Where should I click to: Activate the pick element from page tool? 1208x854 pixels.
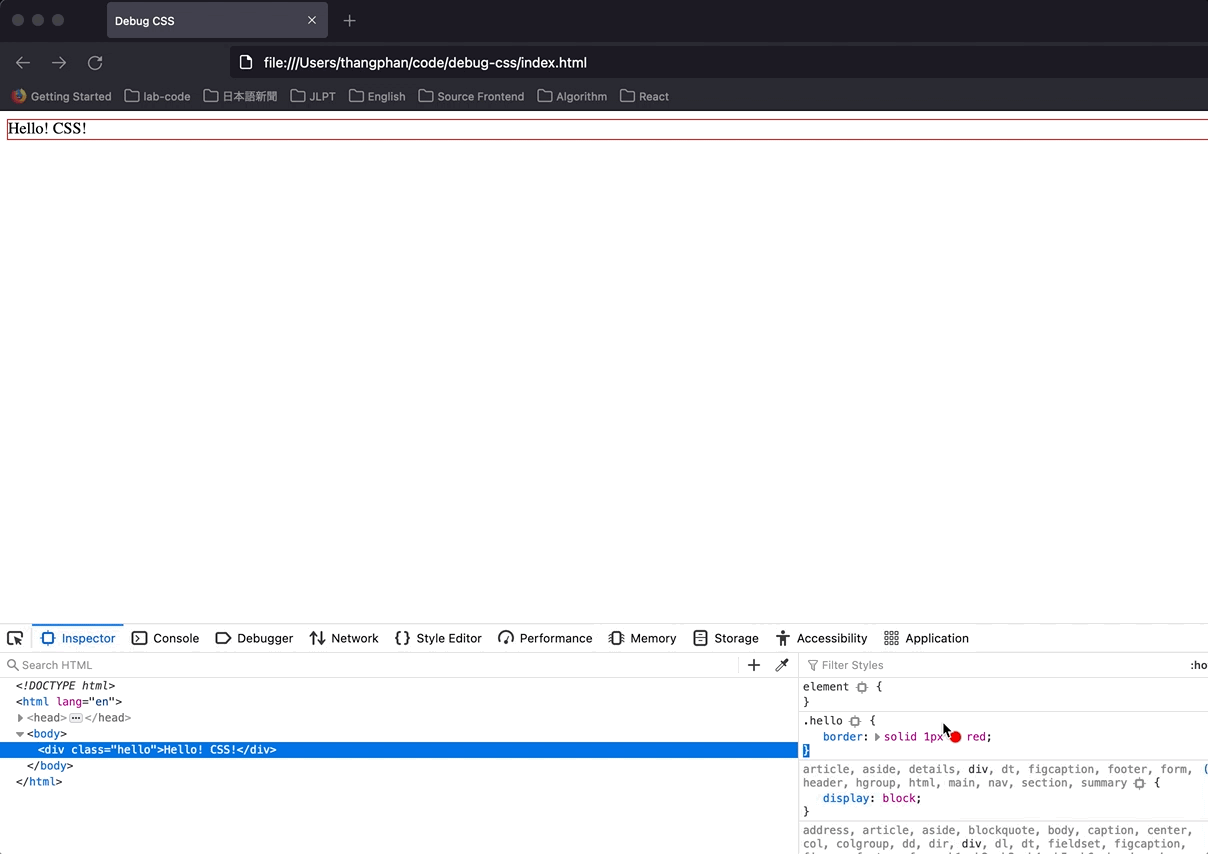click(x=15, y=638)
